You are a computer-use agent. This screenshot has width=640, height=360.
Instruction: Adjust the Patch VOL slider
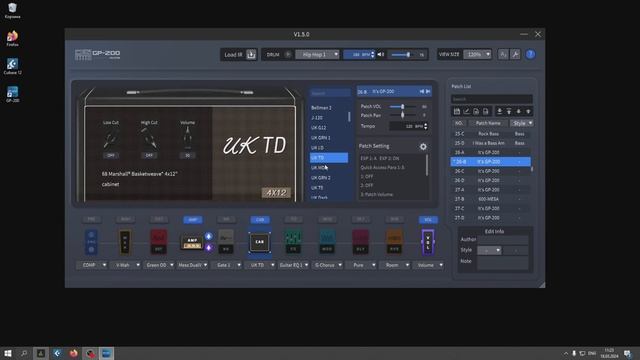pos(403,107)
